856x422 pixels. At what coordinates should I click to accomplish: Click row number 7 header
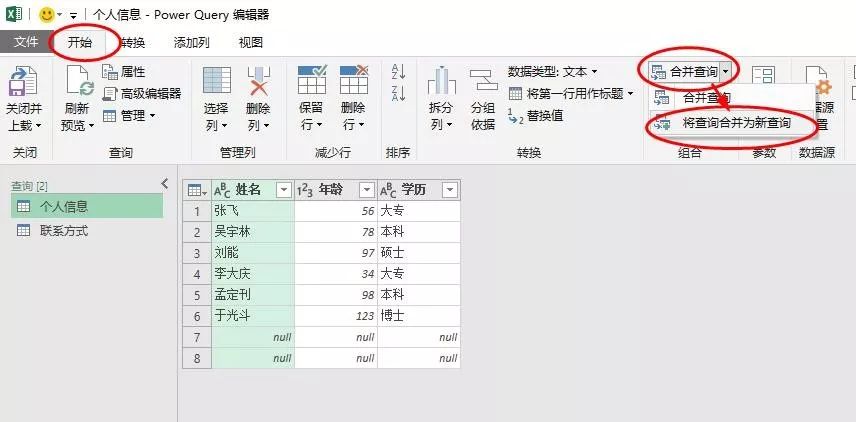tap(197, 337)
